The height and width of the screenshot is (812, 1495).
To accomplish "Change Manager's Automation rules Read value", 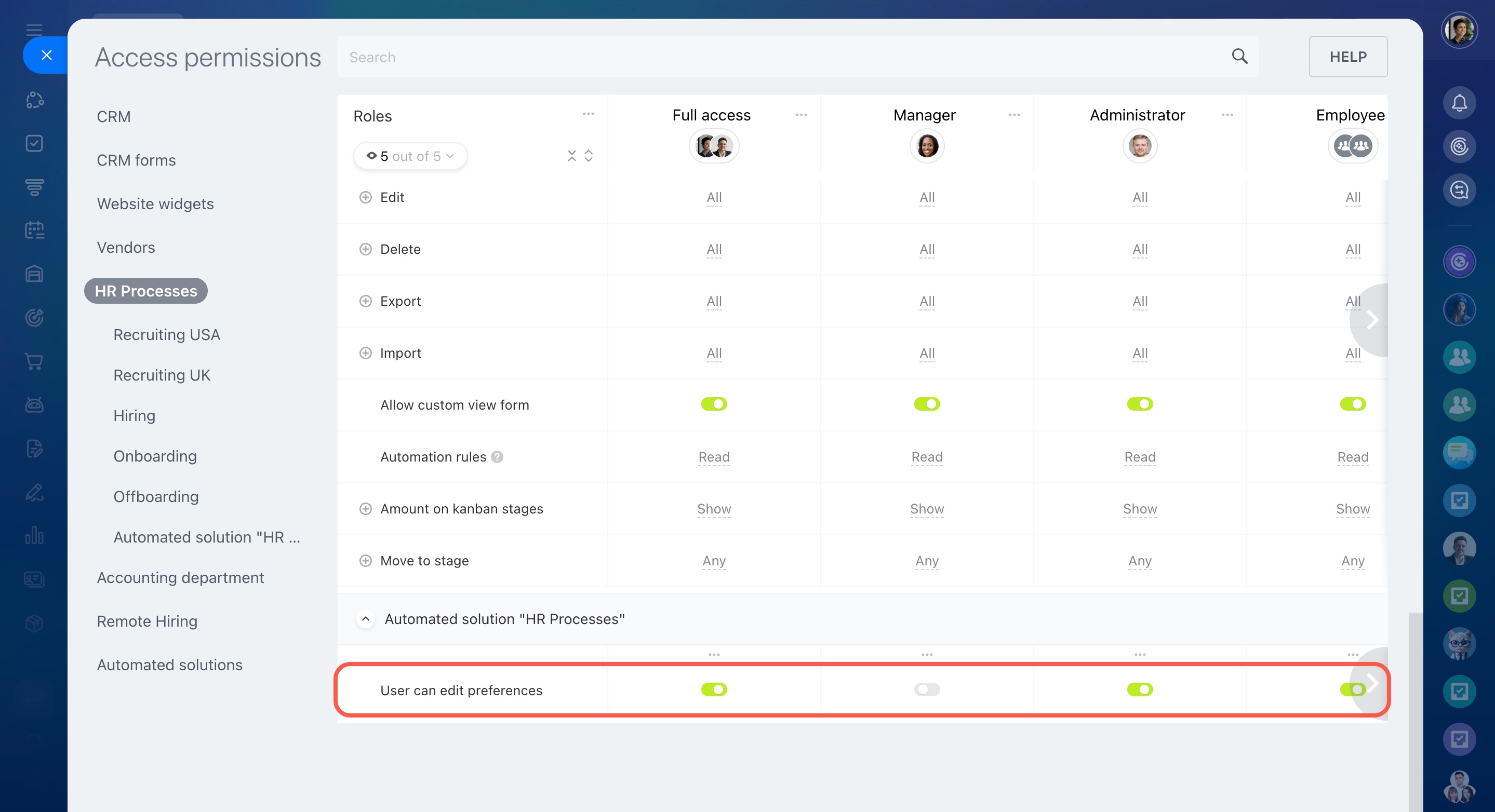I will (x=927, y=457).
